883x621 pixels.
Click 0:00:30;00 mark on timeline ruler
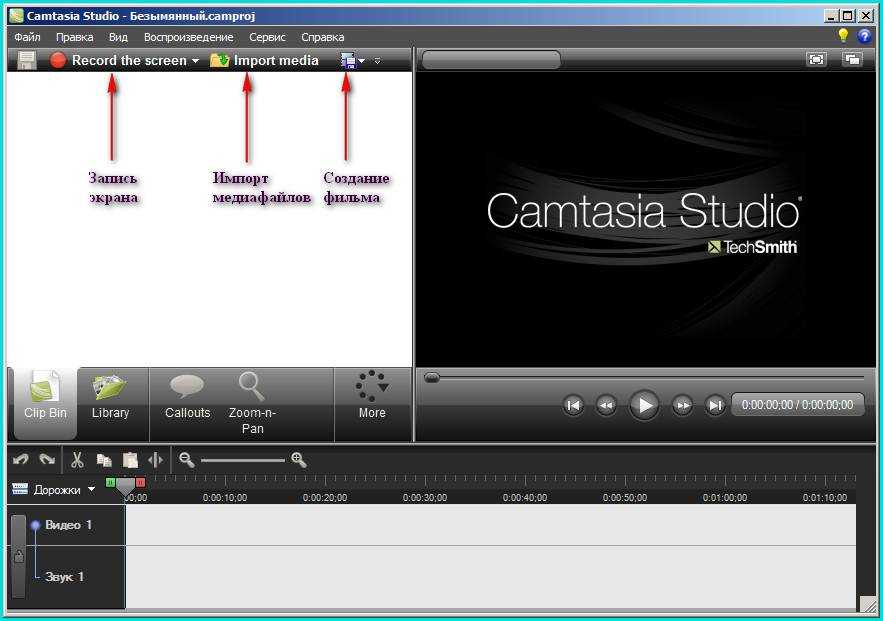click(425, 498)
